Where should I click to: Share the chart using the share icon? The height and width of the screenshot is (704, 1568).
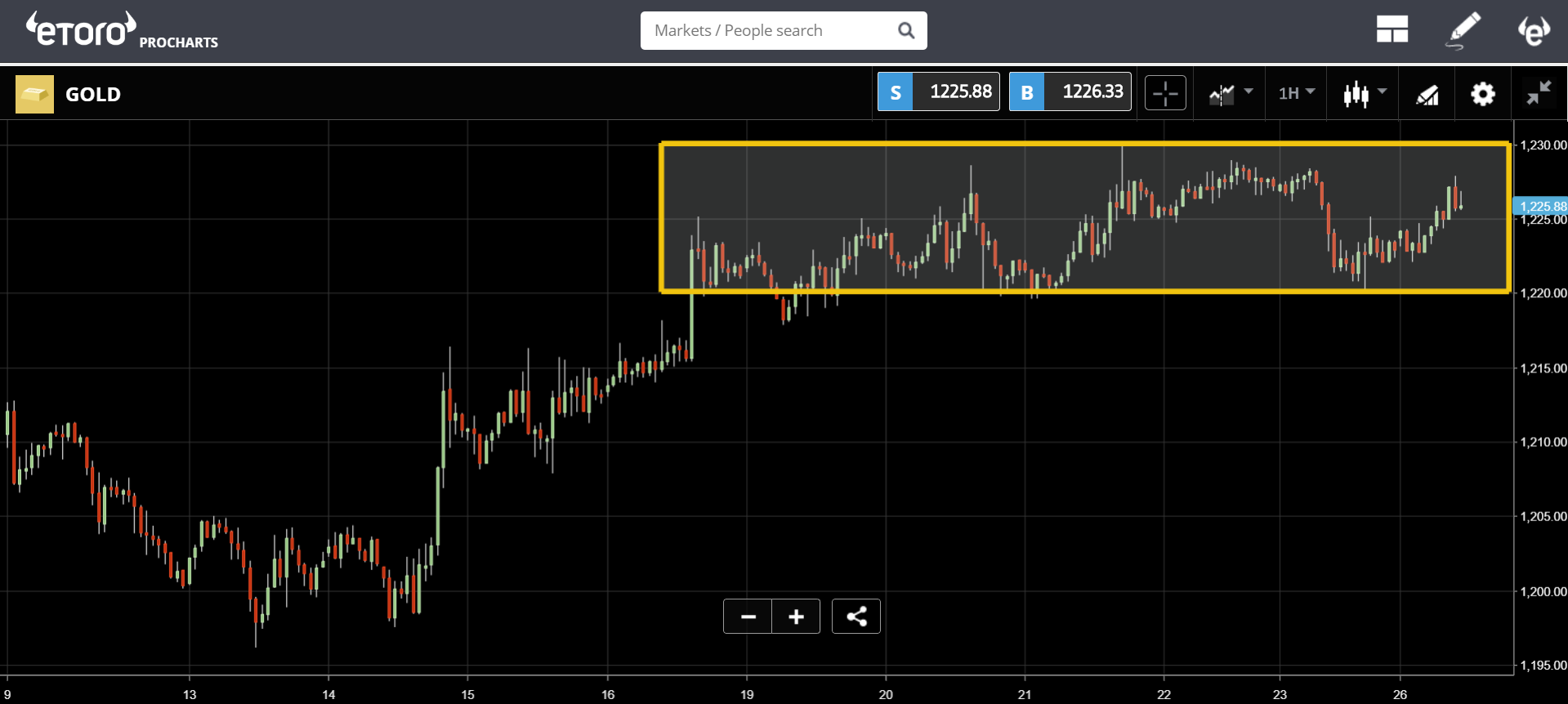pos(856,617)
